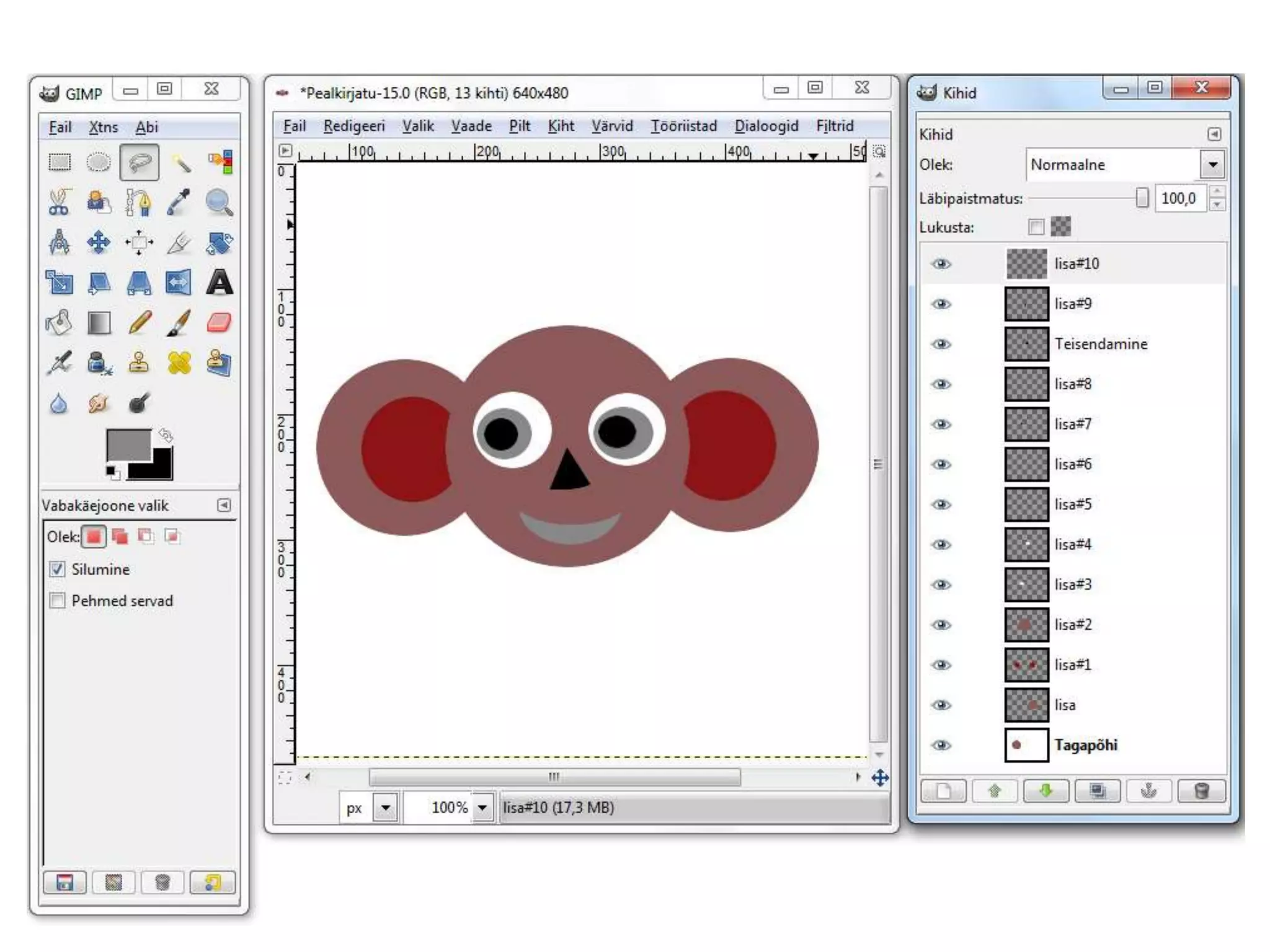
Task: Select the Text tool
Action: [219, 283]
